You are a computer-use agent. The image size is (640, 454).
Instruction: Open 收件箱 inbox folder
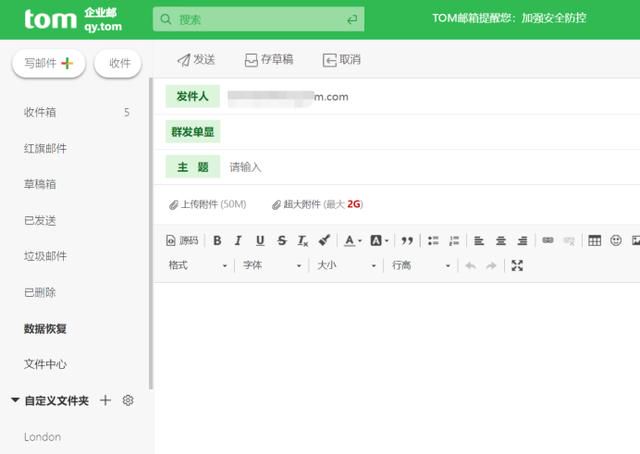tap(40, 112)
